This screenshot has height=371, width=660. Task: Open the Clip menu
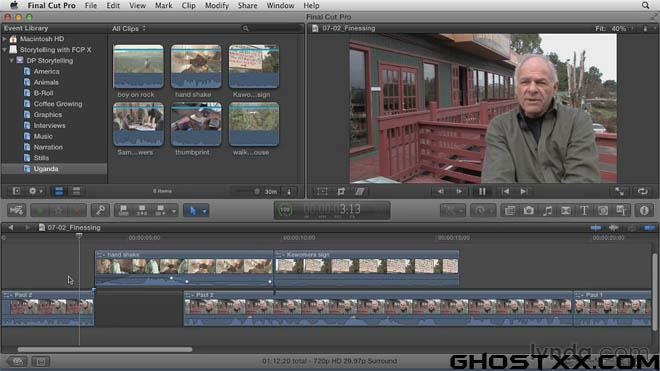tap(189, 5)
